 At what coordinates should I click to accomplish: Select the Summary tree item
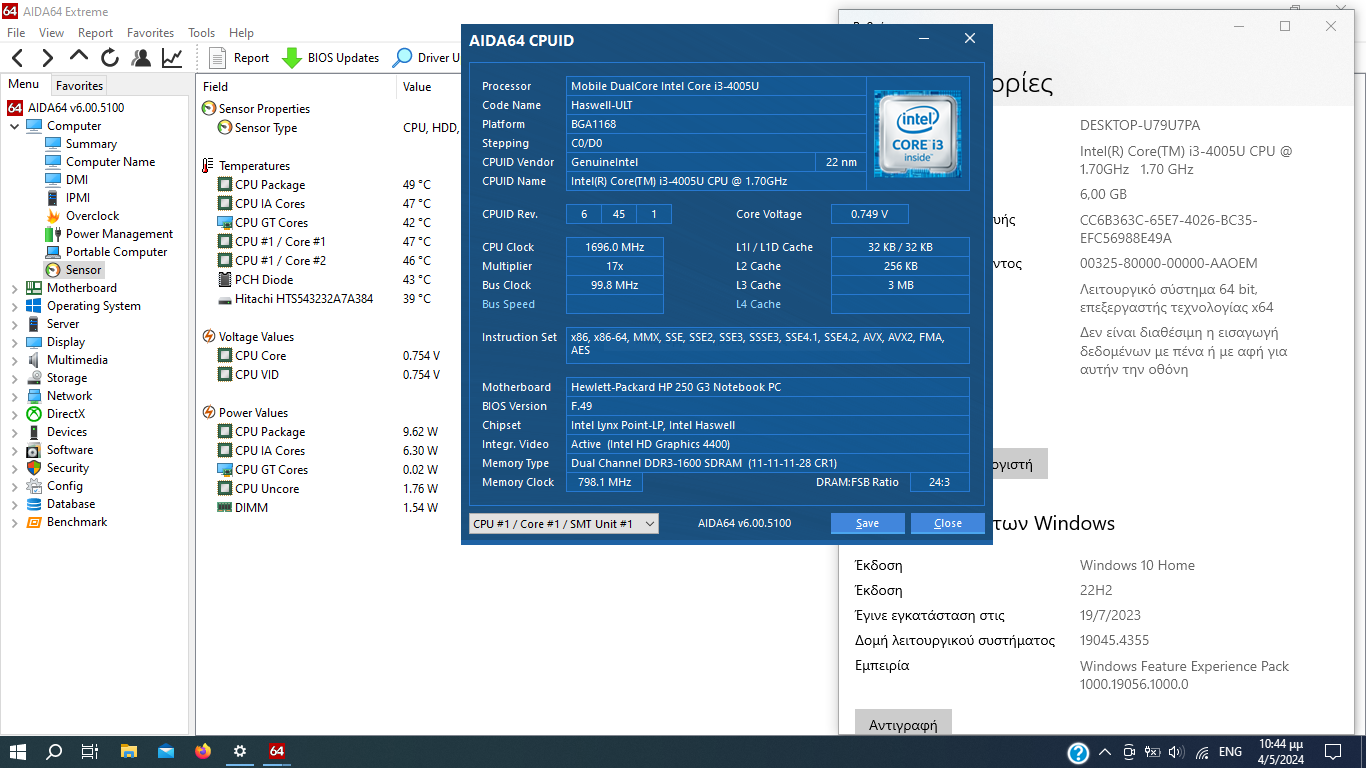click(91, 144)
